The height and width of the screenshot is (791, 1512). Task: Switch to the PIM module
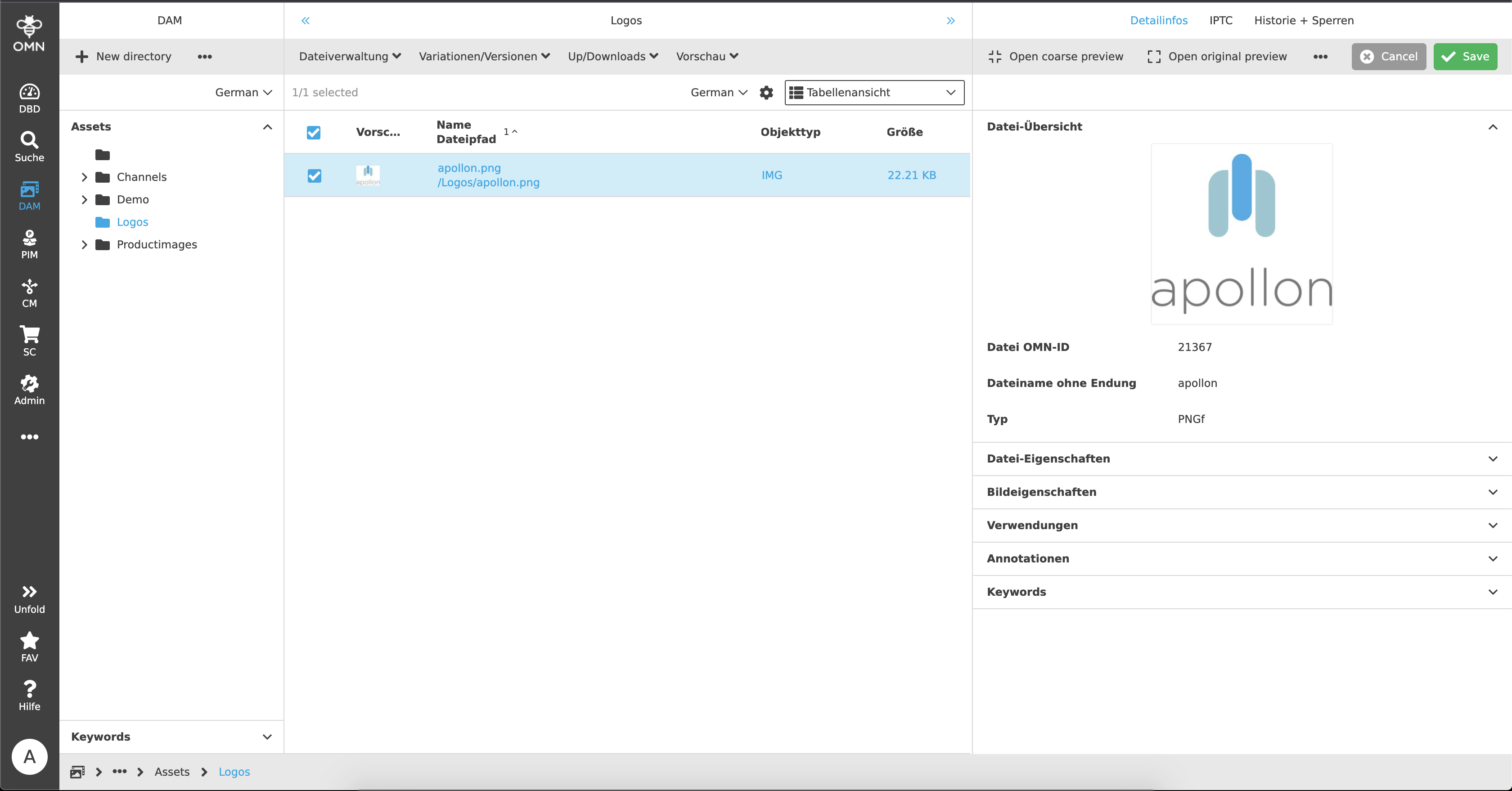coord(29,243)
